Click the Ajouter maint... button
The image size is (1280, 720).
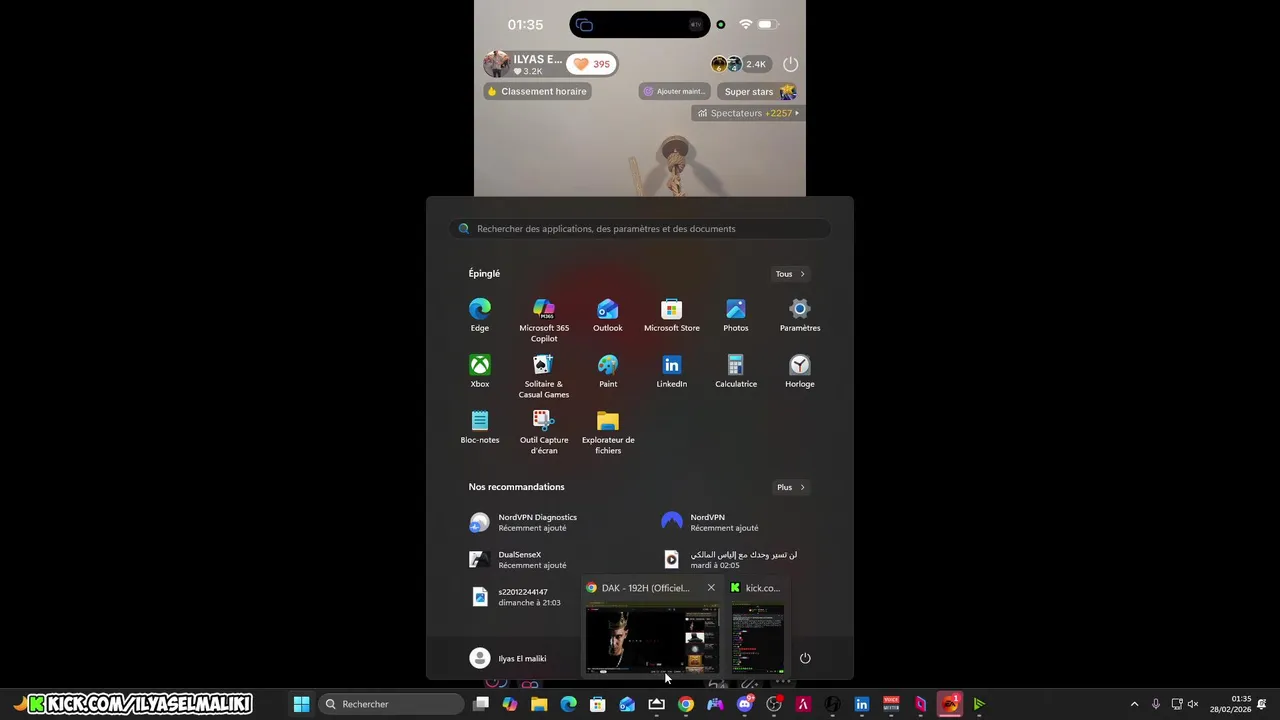click(x=675, y=91)
